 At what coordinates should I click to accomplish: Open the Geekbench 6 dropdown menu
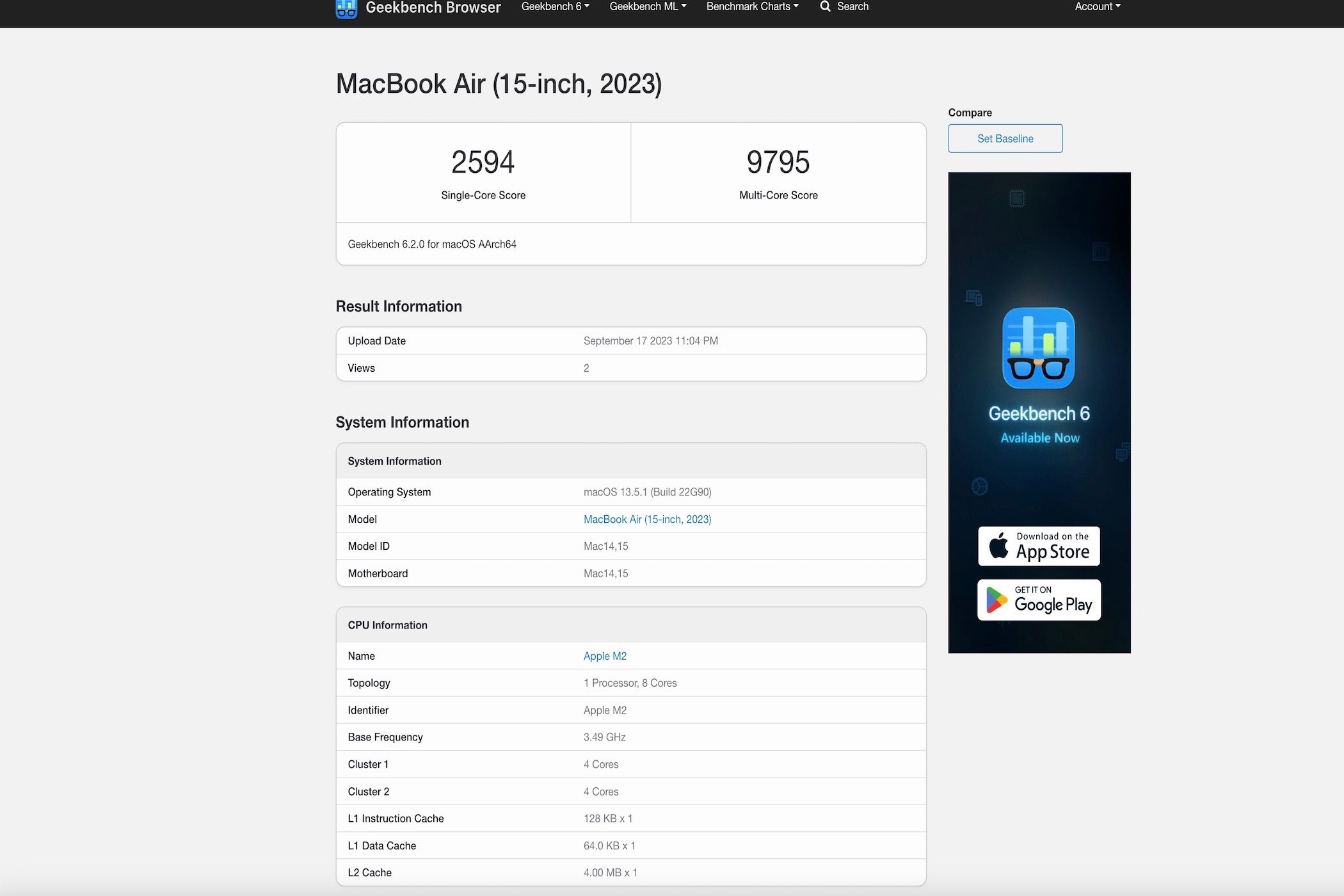554,6
